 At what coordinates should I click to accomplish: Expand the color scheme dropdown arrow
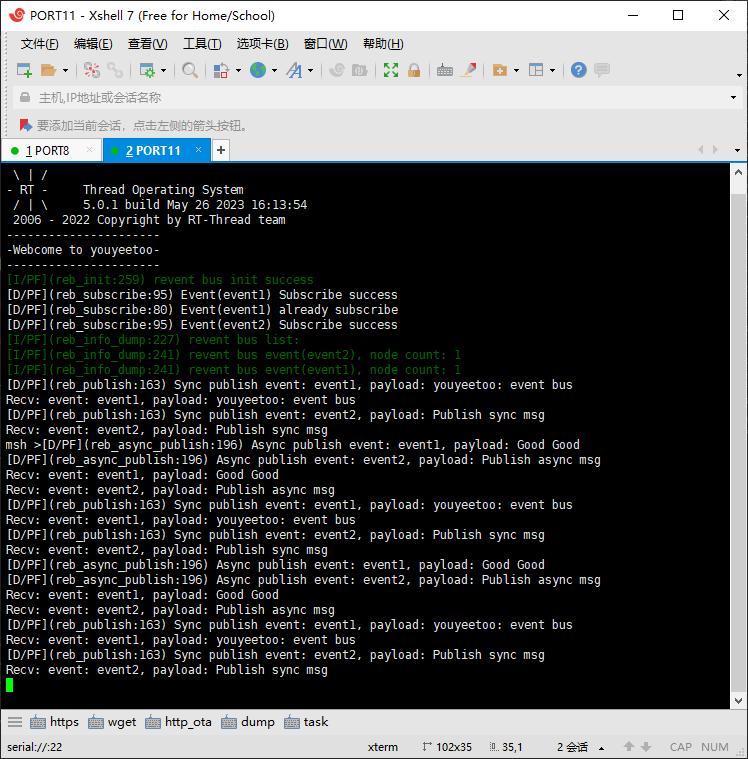pyautogui.click(x=238, y=71)
